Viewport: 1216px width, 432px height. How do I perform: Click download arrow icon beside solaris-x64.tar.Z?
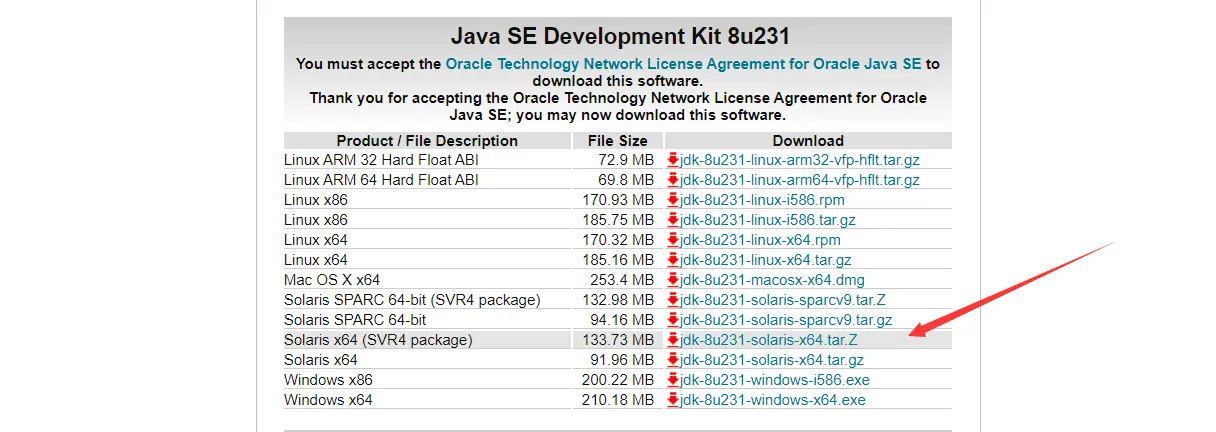tap(673, 340)
